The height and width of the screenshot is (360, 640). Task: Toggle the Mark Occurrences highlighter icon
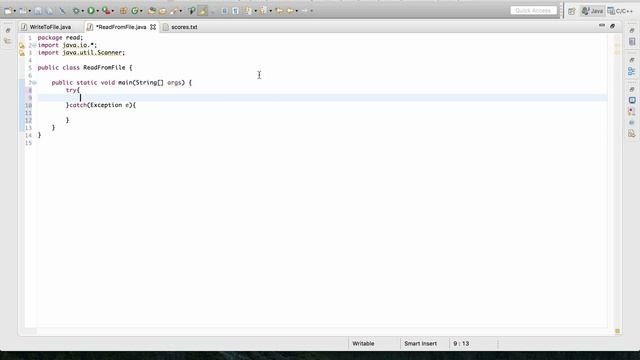202,11
